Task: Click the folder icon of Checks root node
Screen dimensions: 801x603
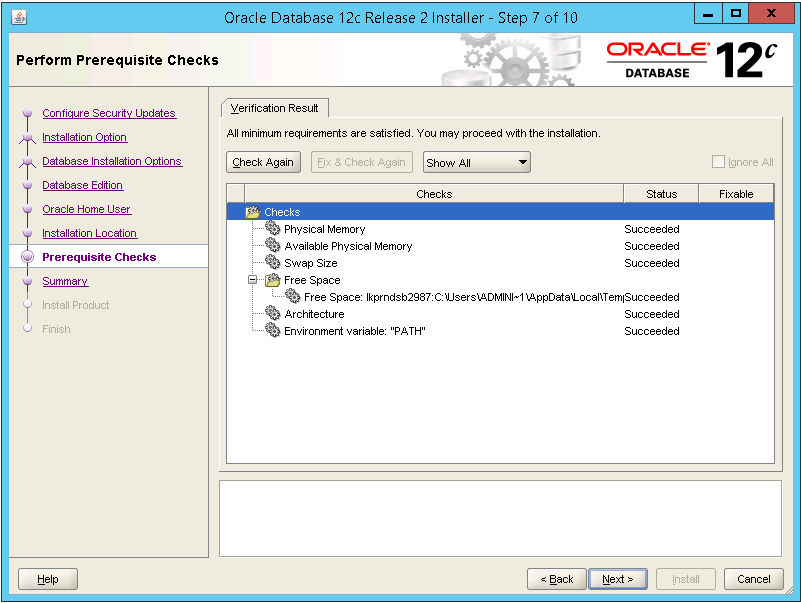Action: tap(252, 212)
